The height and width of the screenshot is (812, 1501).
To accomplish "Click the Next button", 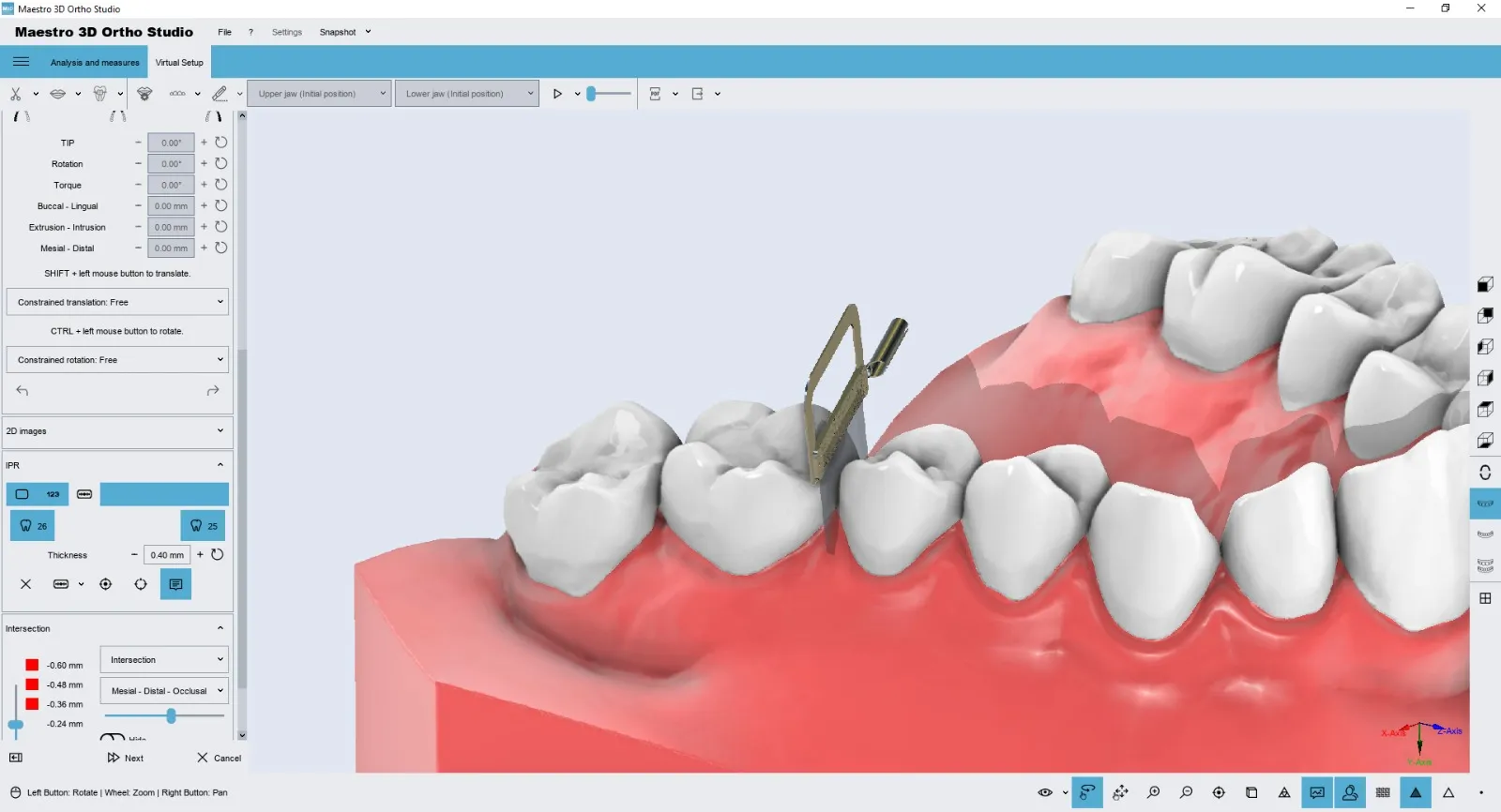I will coord(126,758).
